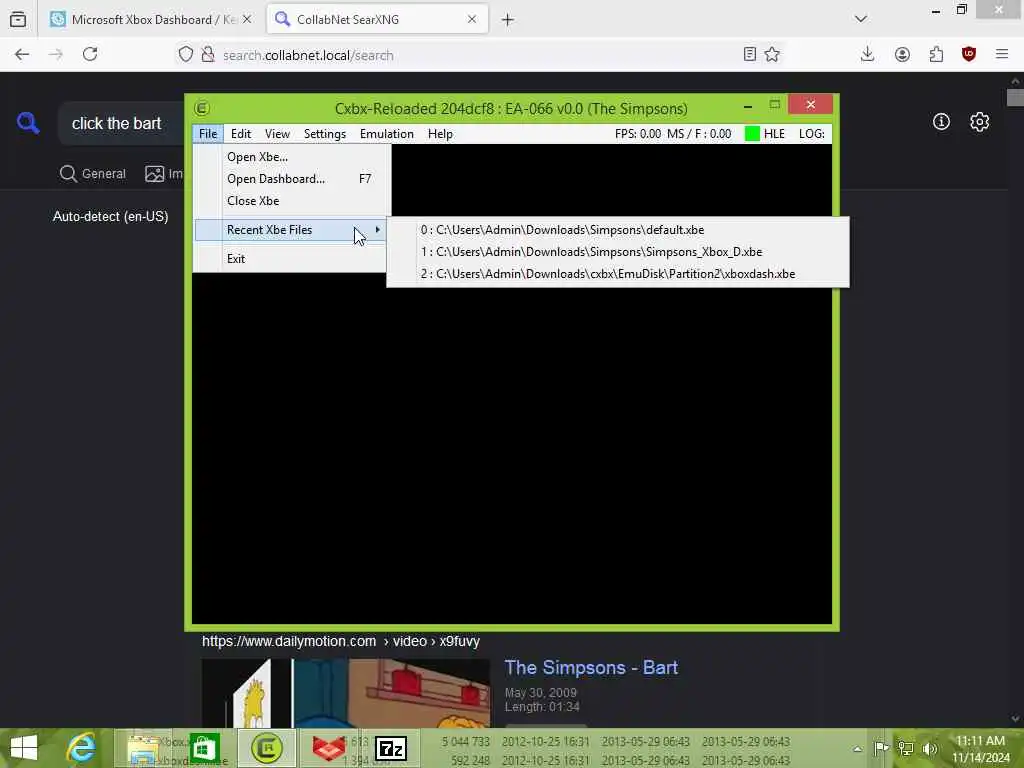The height and width of the screenshot is (768, 1024).
Task: Switch to the CollabNet SearXNG tab
Action: 377,20
